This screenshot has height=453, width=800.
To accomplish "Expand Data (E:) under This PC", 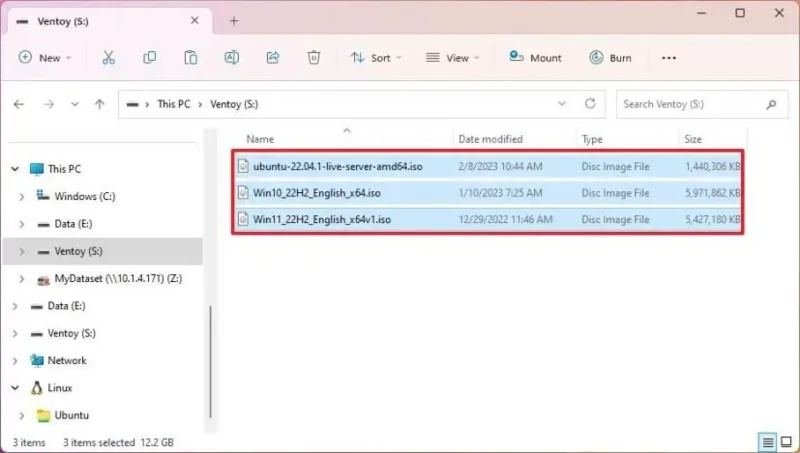I will click(21, 224).
